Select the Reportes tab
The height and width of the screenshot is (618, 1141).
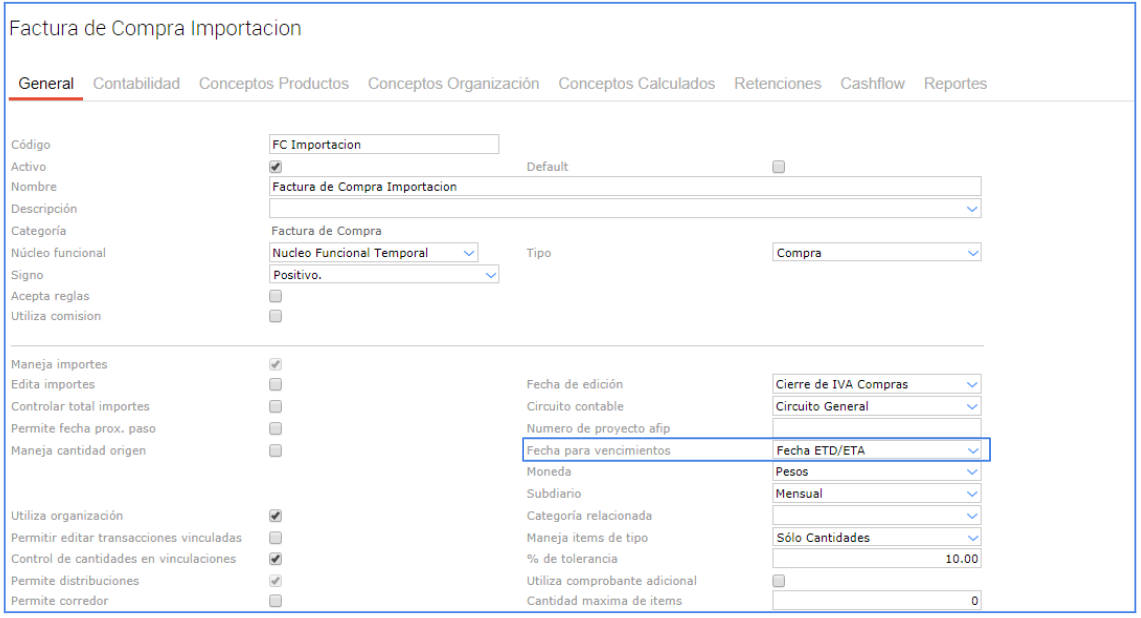(x=955, y=84)
